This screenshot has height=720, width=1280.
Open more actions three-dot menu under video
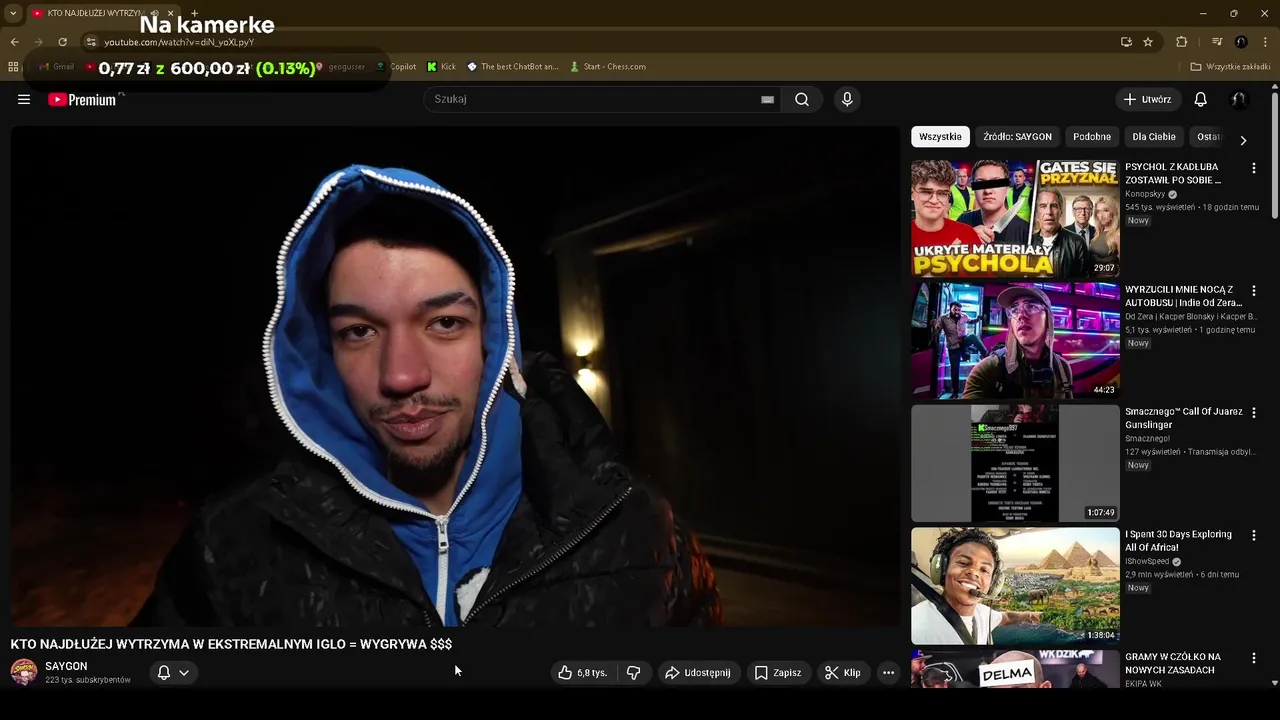tap(888, 673)
